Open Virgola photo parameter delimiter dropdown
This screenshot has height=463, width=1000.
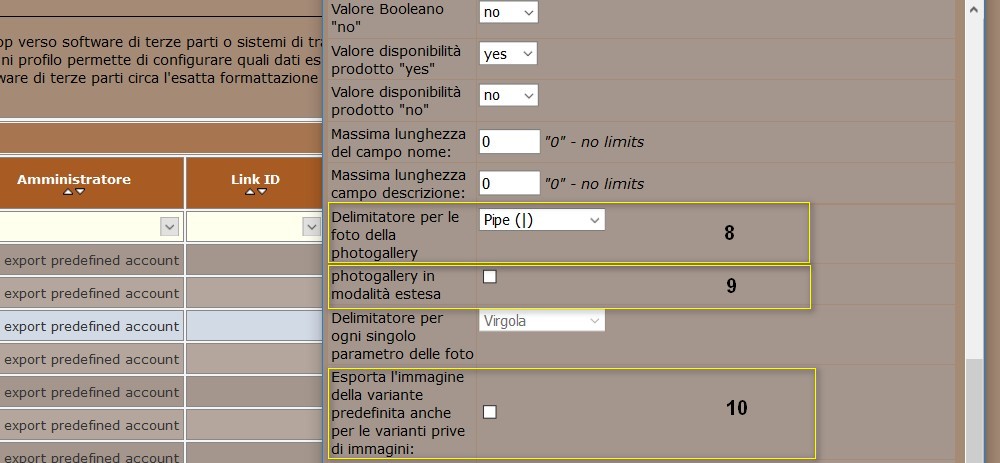[x=541, y=321]
